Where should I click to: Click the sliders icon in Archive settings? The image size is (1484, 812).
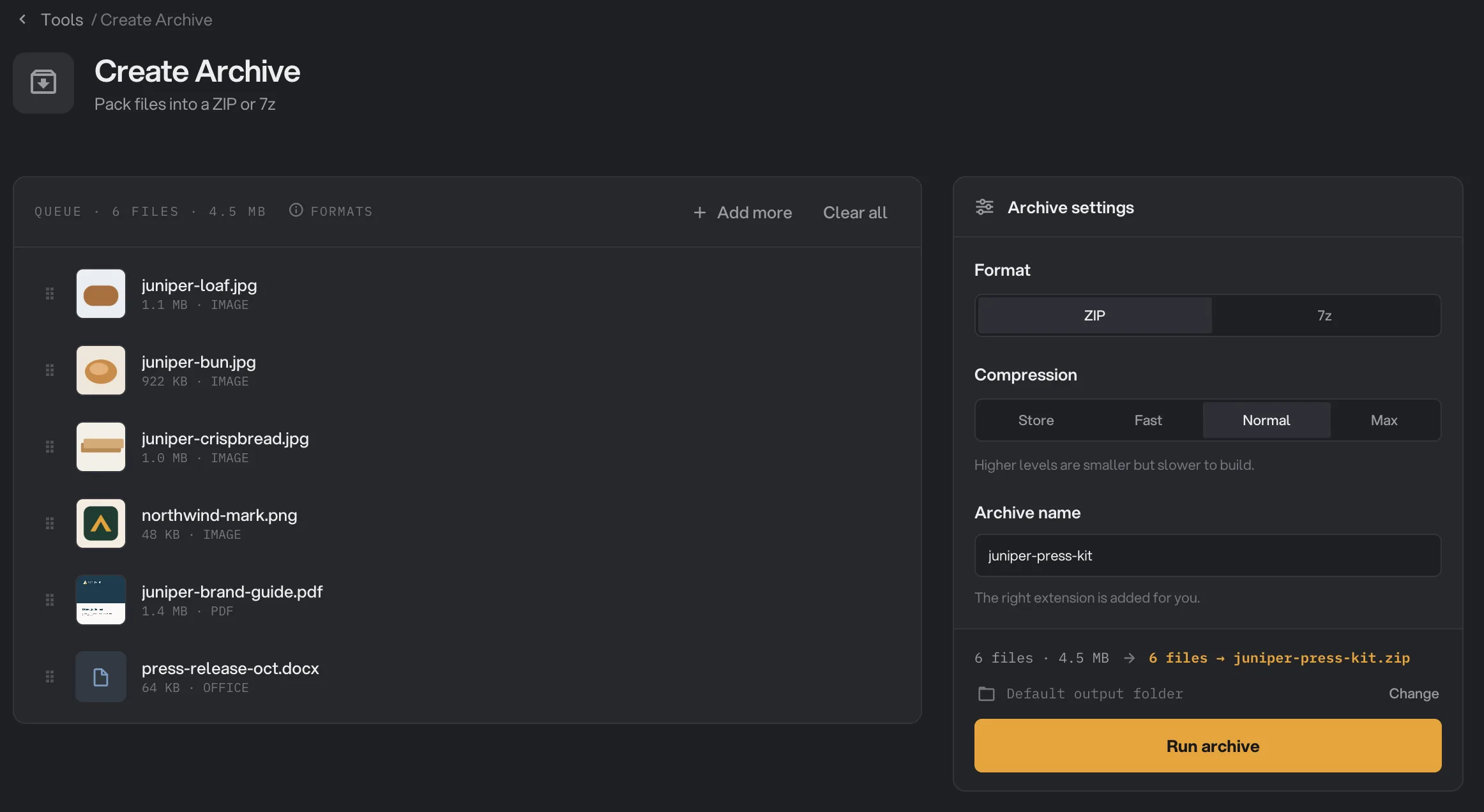point(985,207)
